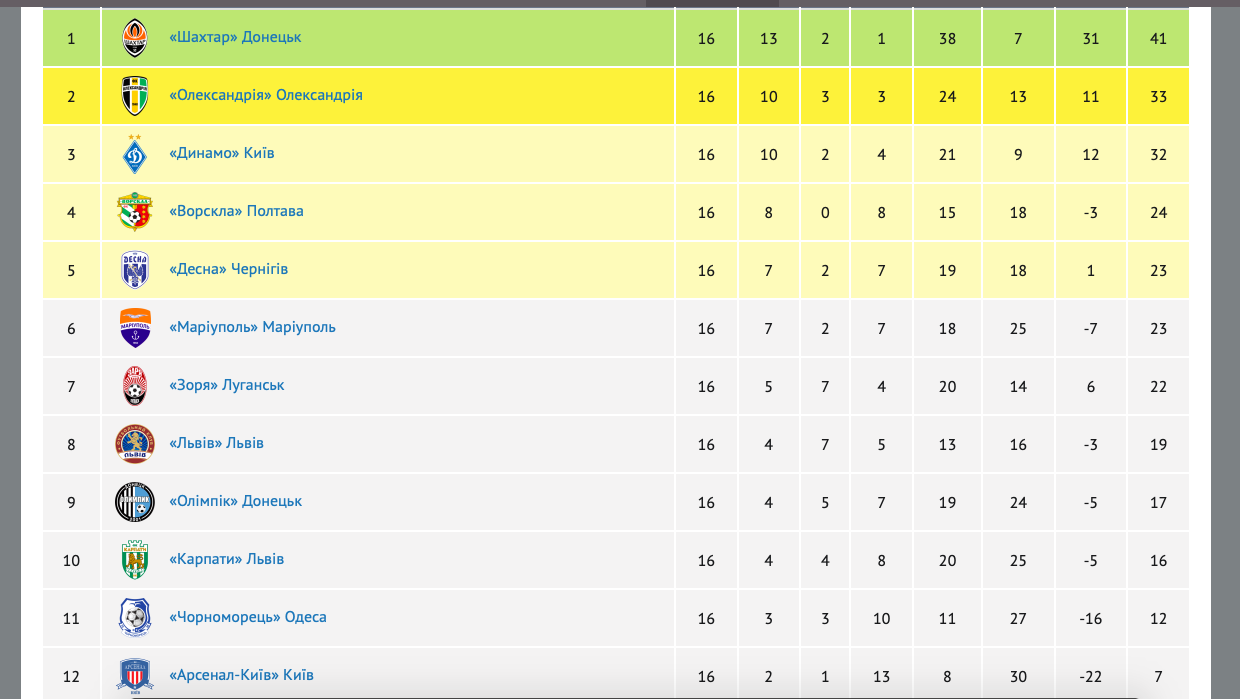Screen dimensions: 1240x699
Task: Click the Olimpik Donetsk club logo
Action: coord(135,502)
